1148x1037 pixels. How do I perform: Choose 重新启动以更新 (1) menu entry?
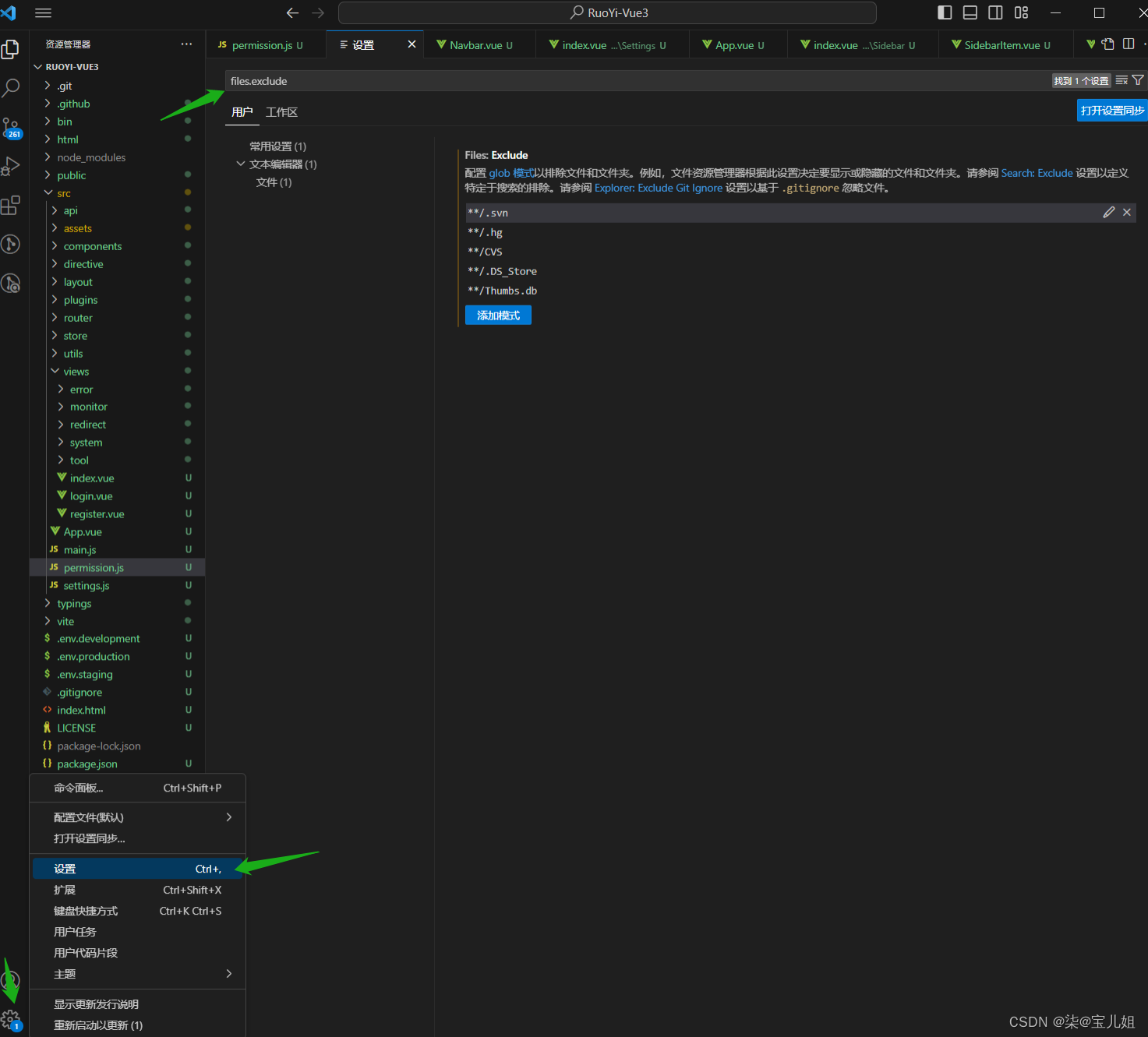pyautogui.click(x=138, y=1025)
